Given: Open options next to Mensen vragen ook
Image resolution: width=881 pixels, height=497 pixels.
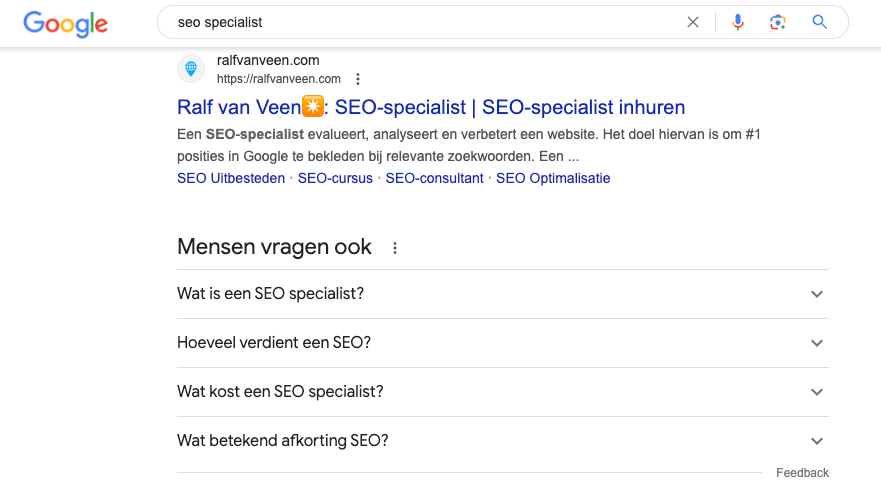Looking at the screenshot, I should (395, 248).
